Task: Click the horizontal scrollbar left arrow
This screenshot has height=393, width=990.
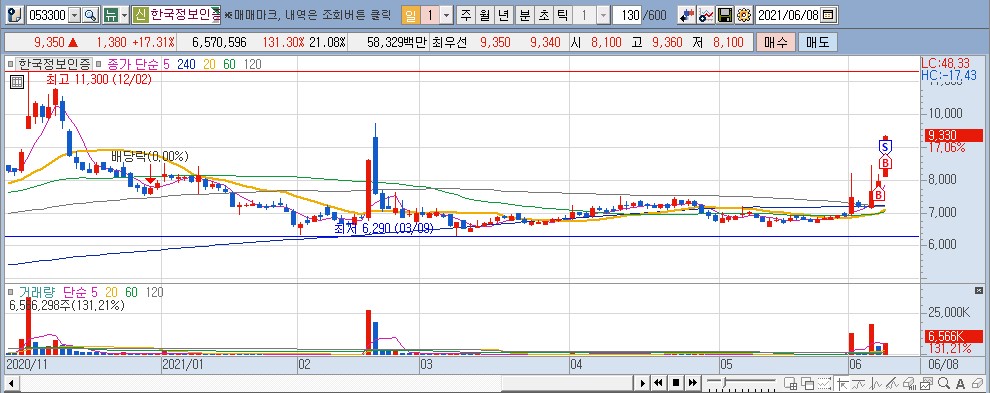Action: [x=11, y=383]
